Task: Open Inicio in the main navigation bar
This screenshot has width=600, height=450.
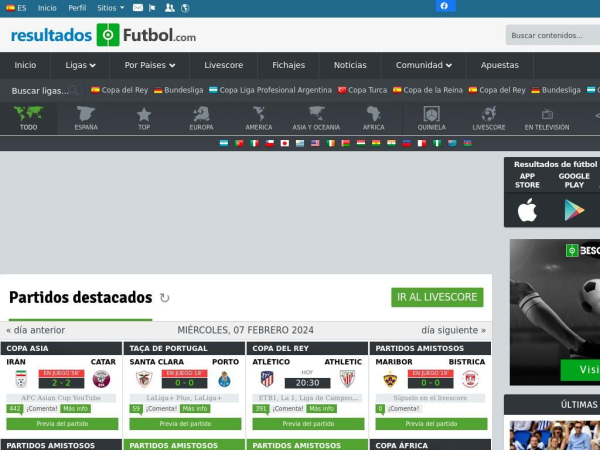Action: click(25, 65)
